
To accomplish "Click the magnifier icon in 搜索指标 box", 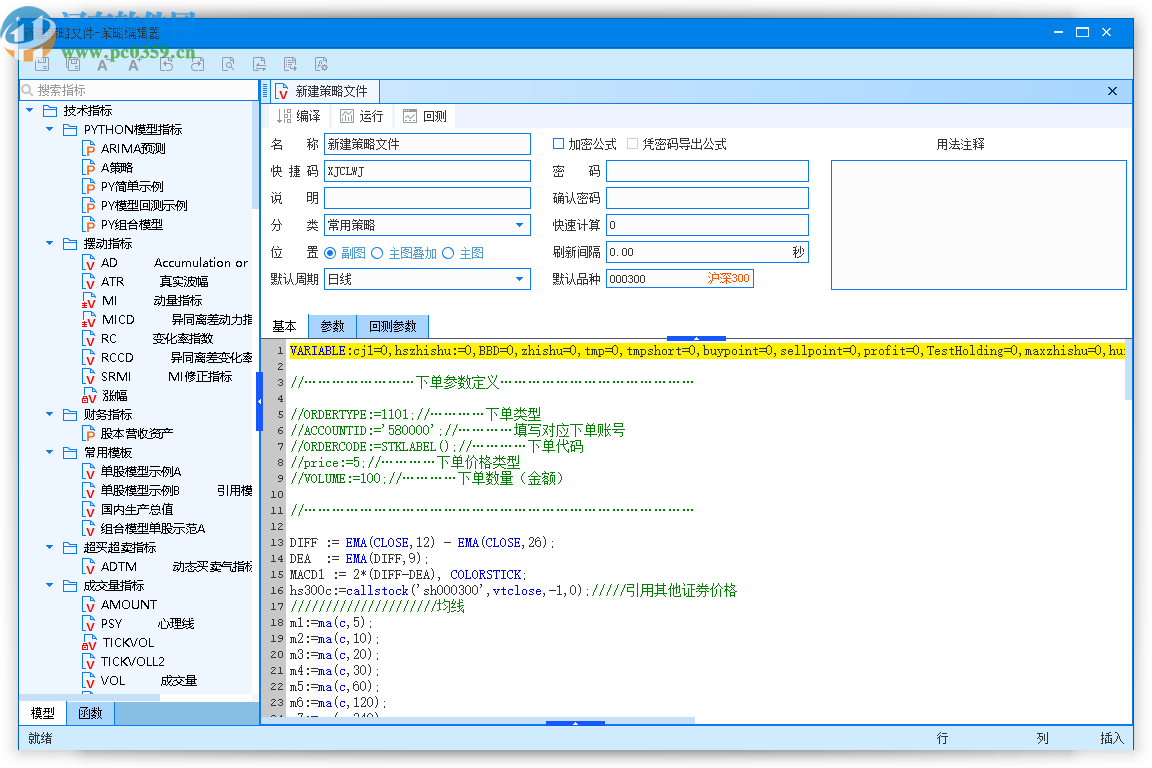I will [x=28, y=90].
